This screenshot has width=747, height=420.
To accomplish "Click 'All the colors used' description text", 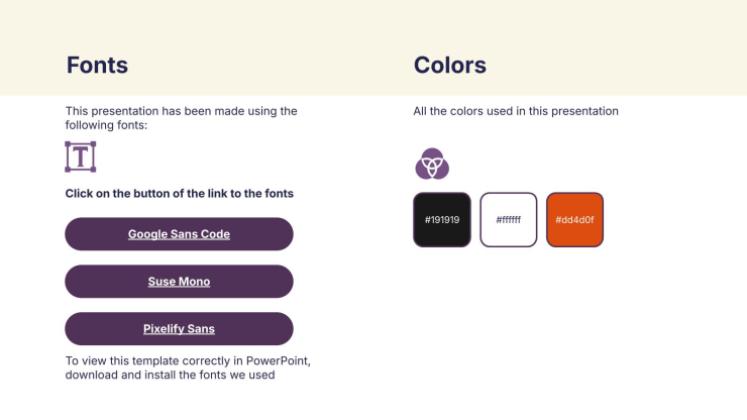I will (x=516, y=111).
